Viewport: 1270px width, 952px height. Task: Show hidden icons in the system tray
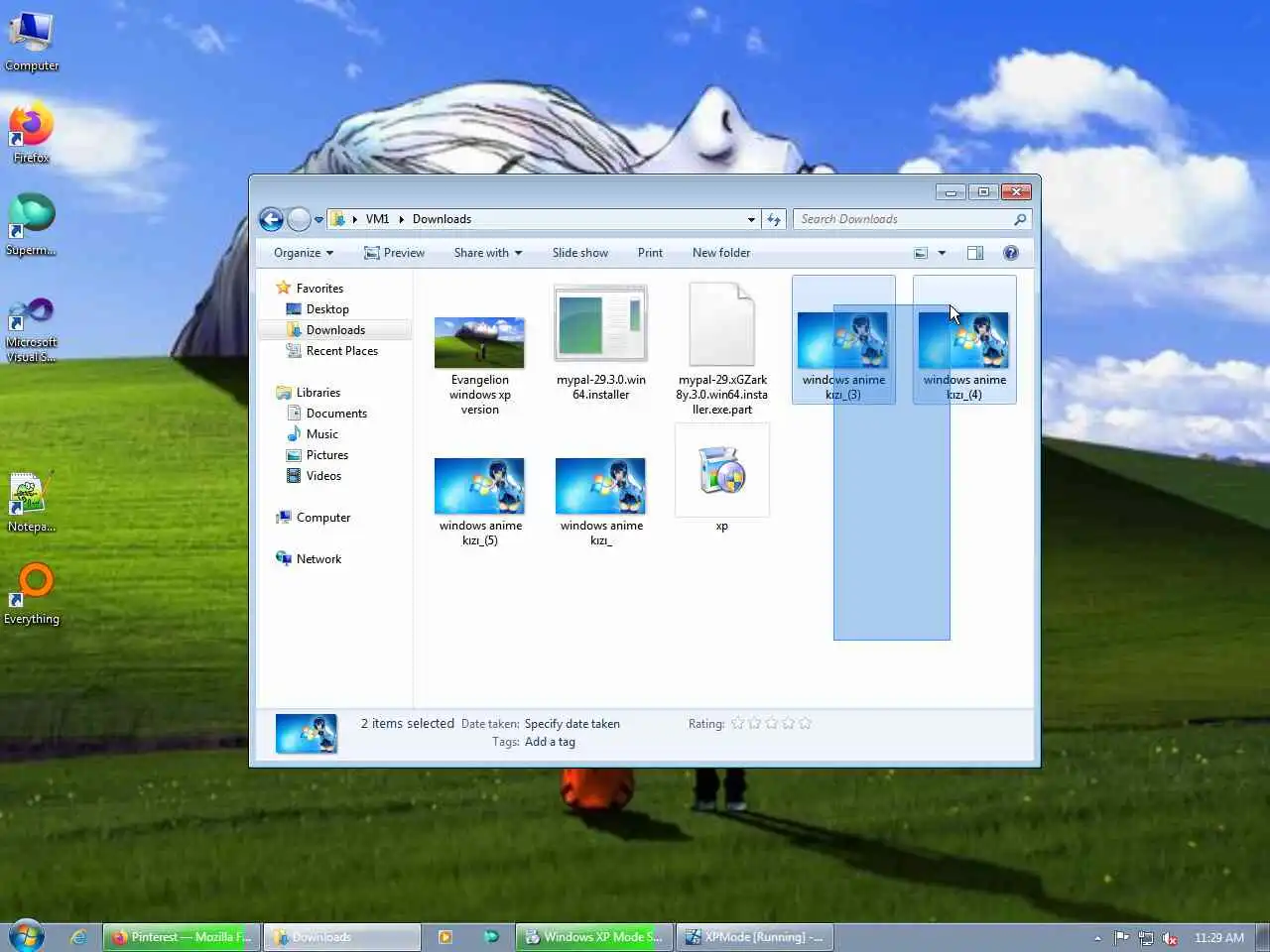pos(1097,938)
